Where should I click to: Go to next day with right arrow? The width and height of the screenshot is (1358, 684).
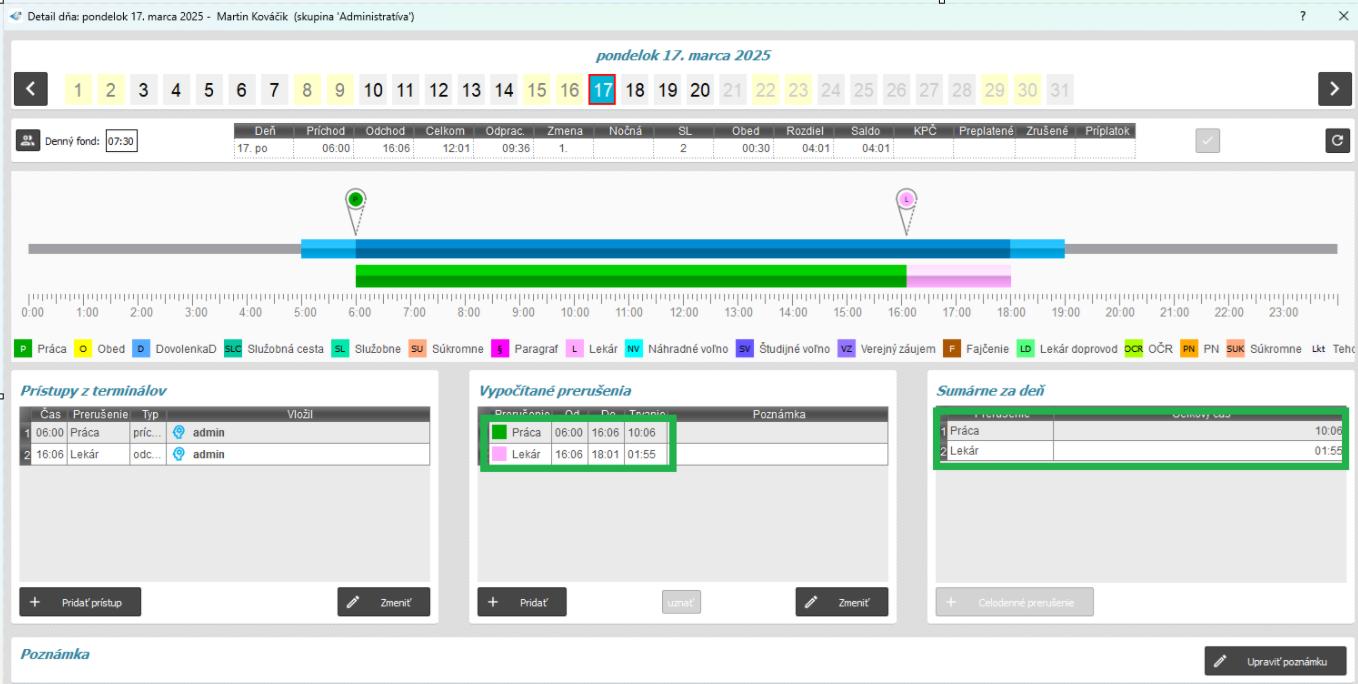pos(1334,90)
